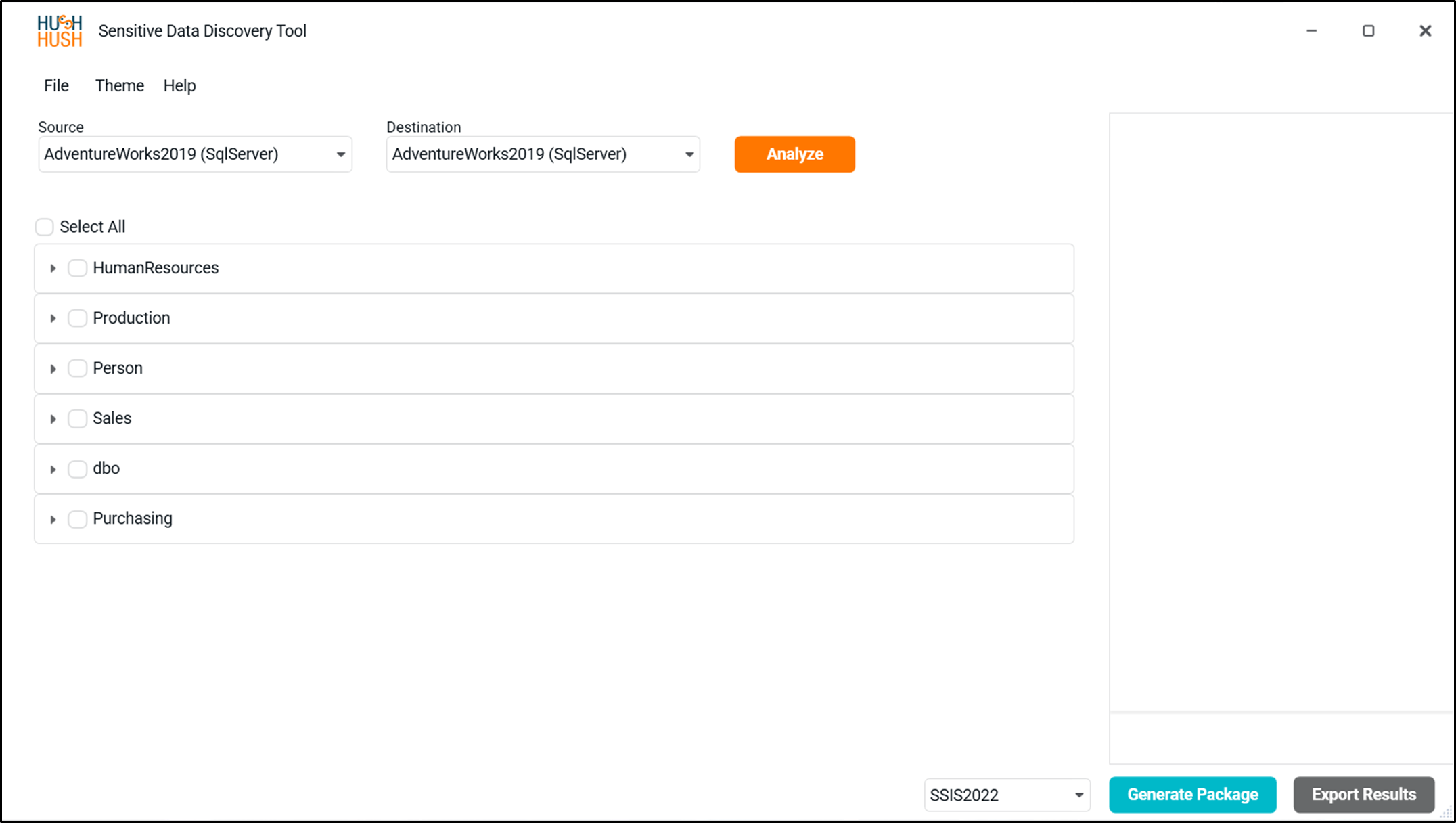This screenshot has height=823, width=1456.
Task: Open the File menu
Action: 56,85
